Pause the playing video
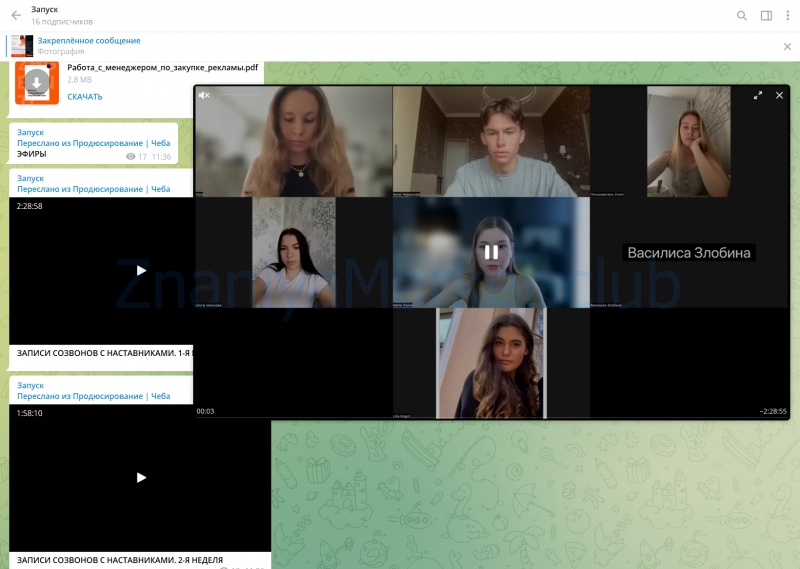The width and height of the screenshot is (800, 569). tap(491, 252)
